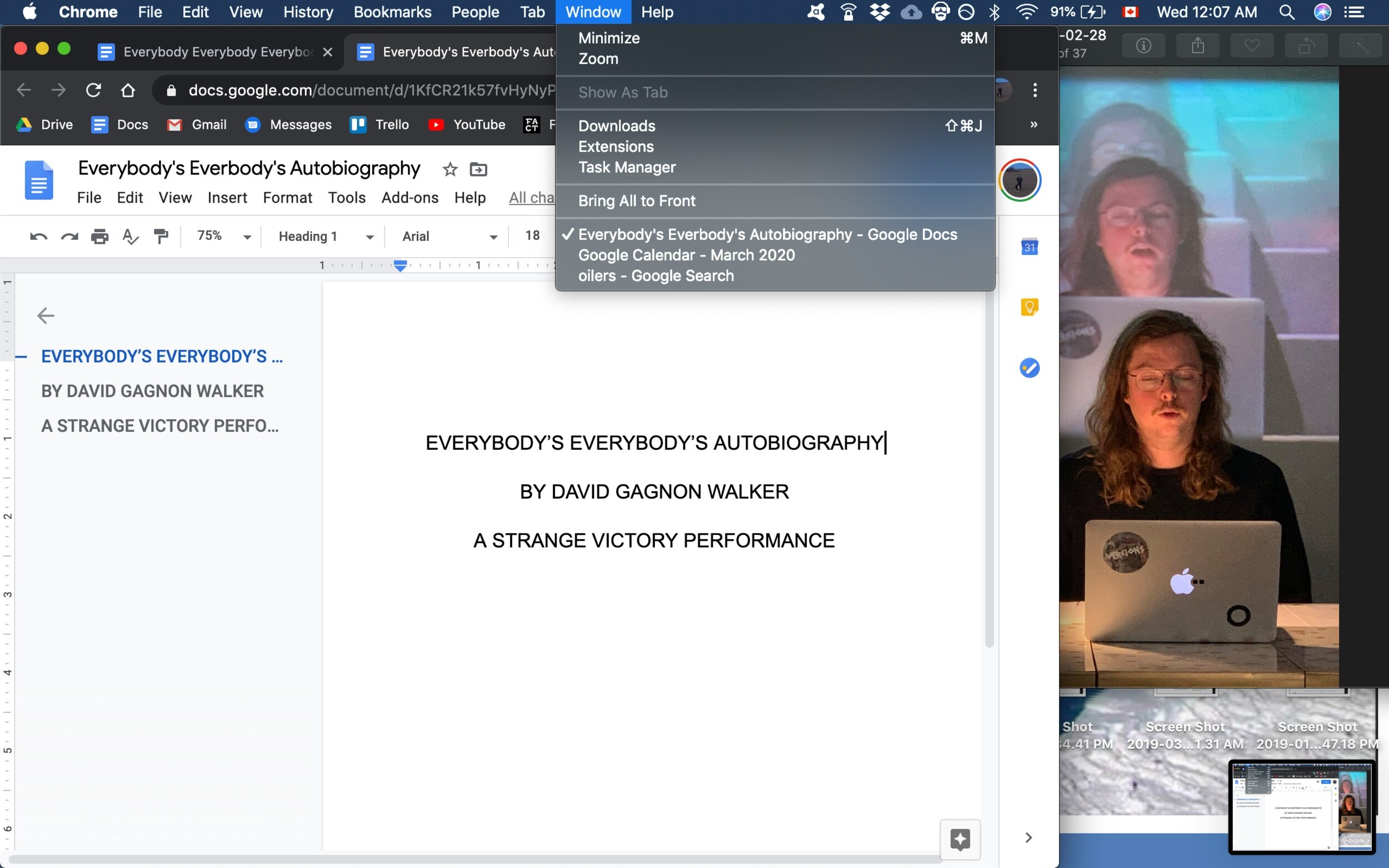Open the Drive bookmark
This screenshot has height=868, width=1389.
coord(44,124)
